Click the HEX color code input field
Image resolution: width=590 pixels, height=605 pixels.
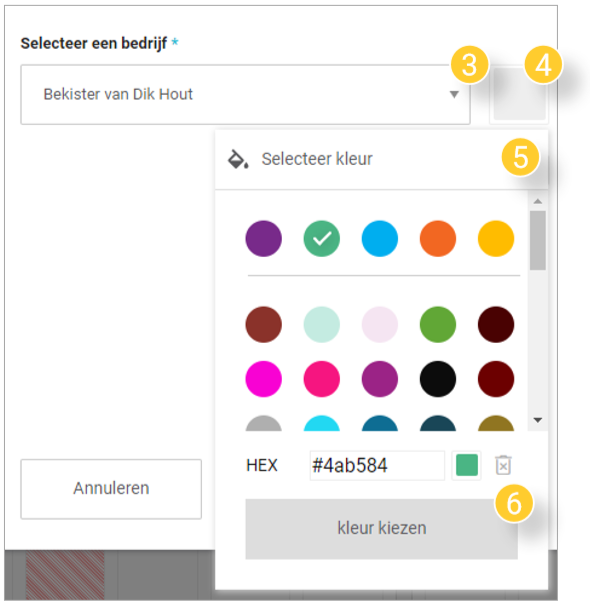point(377,465)
